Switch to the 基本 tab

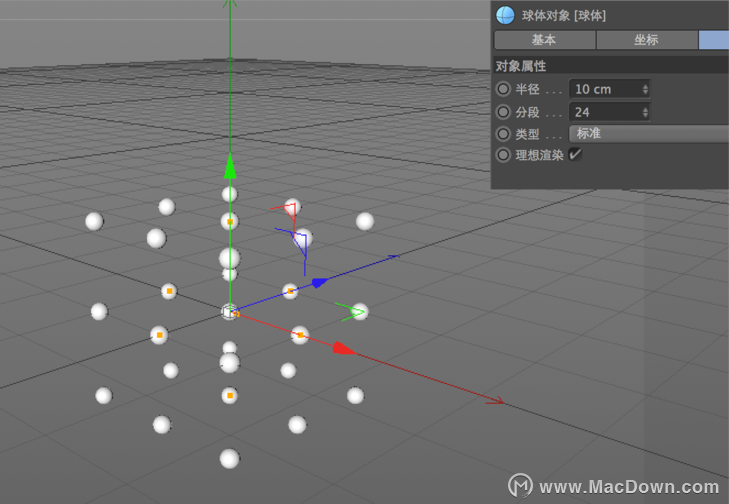click(x=544, y=40)
